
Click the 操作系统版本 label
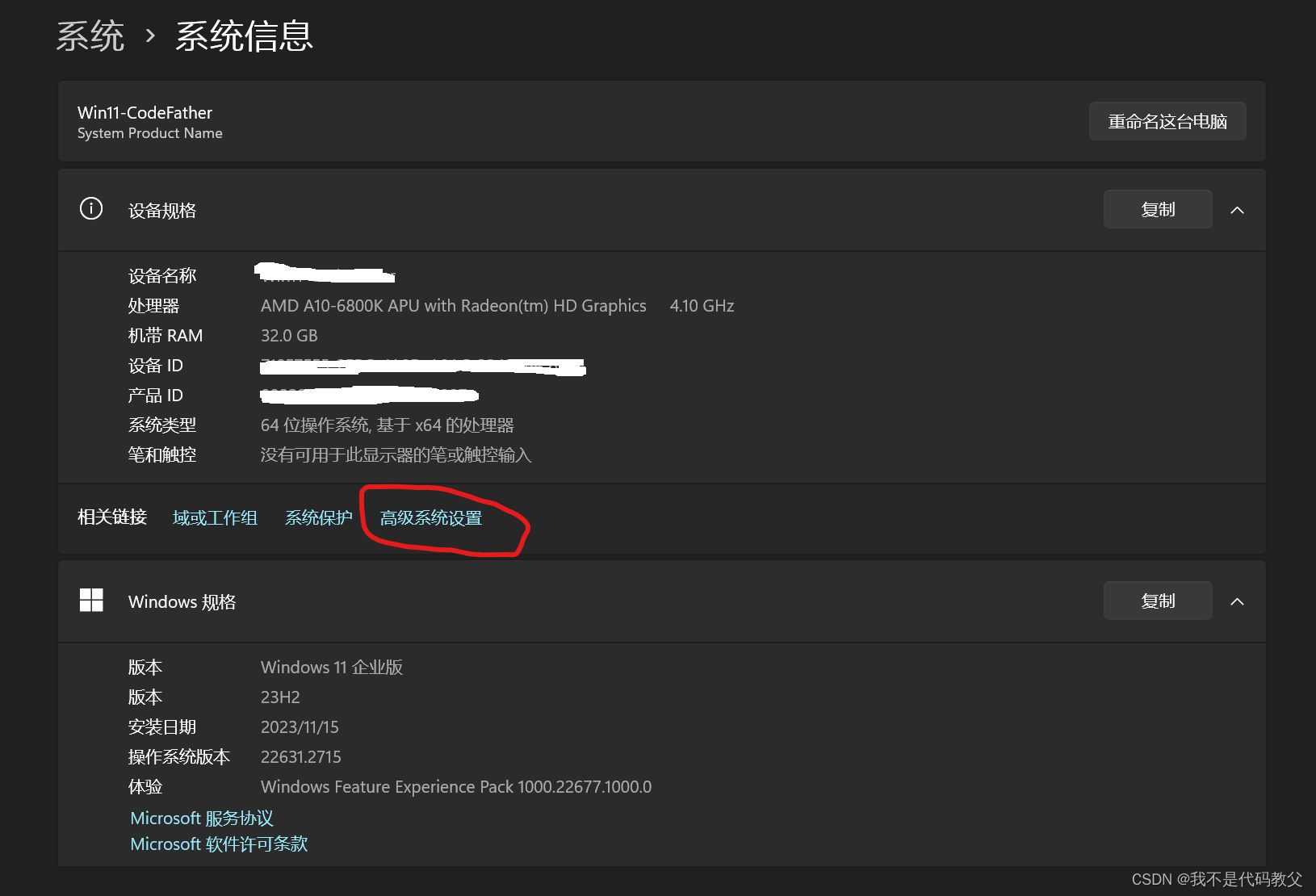click(x=179, y=757)
